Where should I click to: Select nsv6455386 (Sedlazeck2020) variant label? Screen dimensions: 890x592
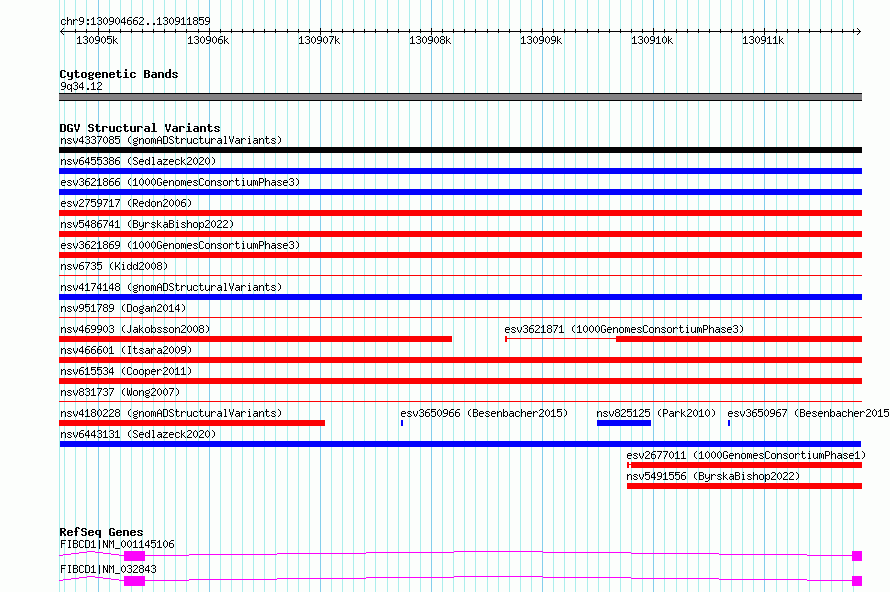[x=138, y=161]
